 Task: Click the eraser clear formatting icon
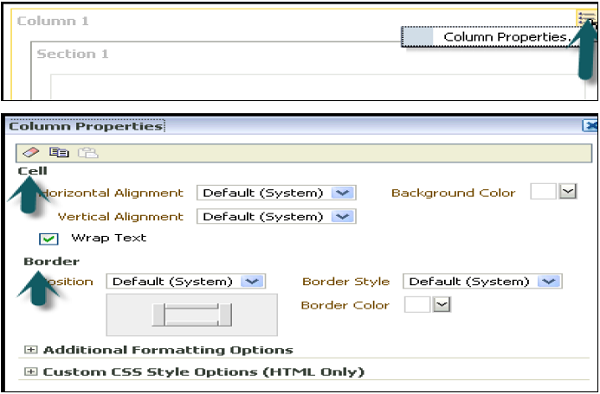pos(31,152)
